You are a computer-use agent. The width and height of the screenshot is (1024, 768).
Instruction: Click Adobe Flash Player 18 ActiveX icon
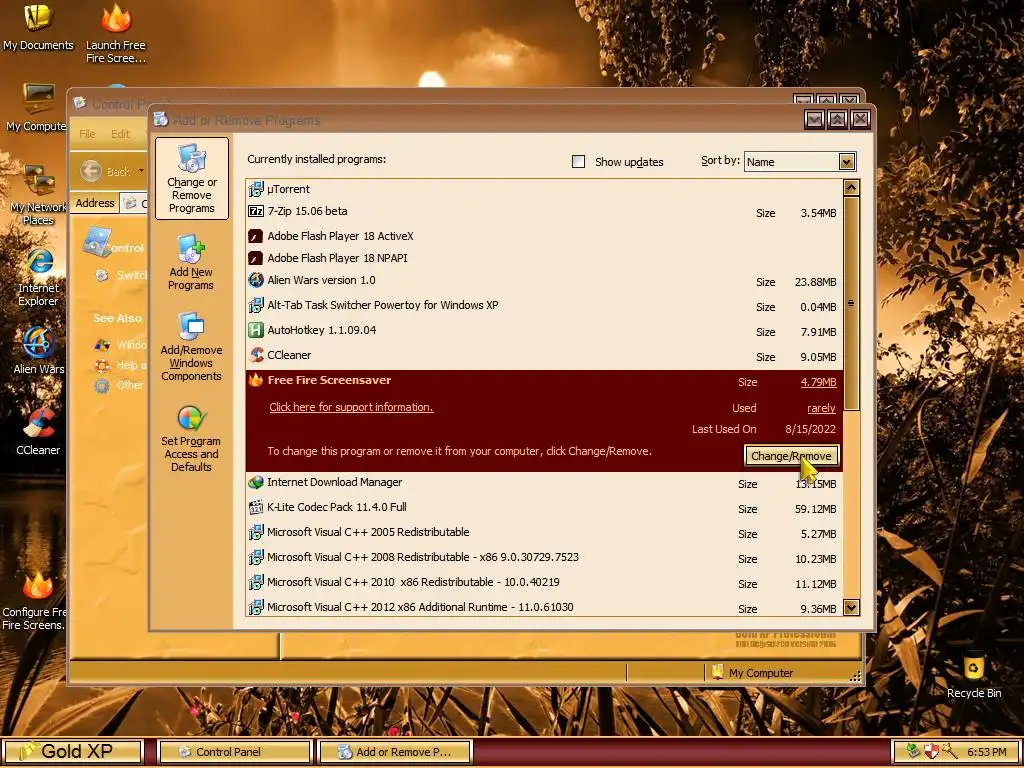pyautogui.click(x=255, y=236)
